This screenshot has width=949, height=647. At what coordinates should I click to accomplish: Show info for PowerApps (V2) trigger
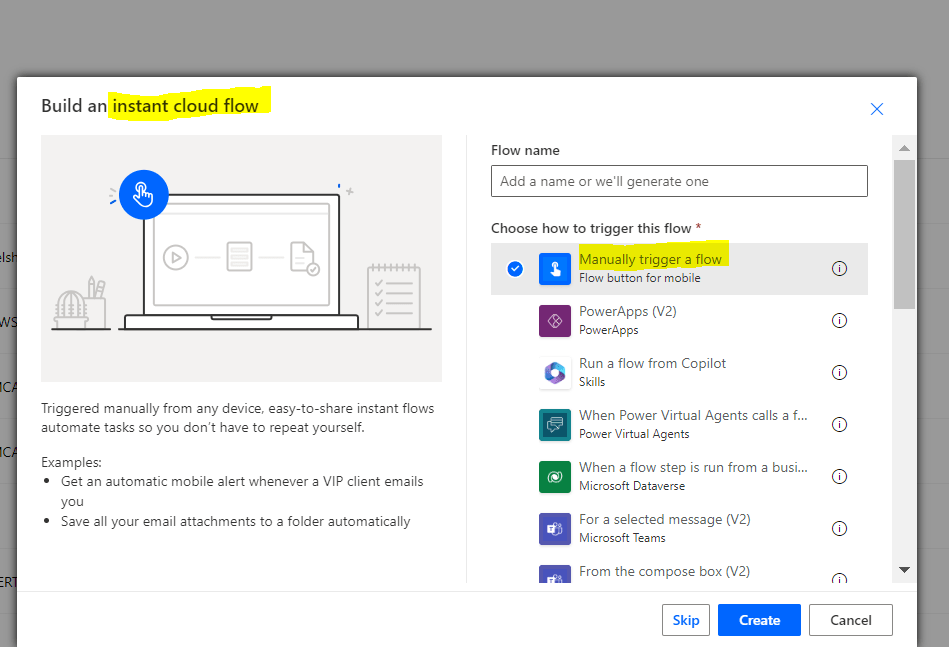(x=839, y=320)
